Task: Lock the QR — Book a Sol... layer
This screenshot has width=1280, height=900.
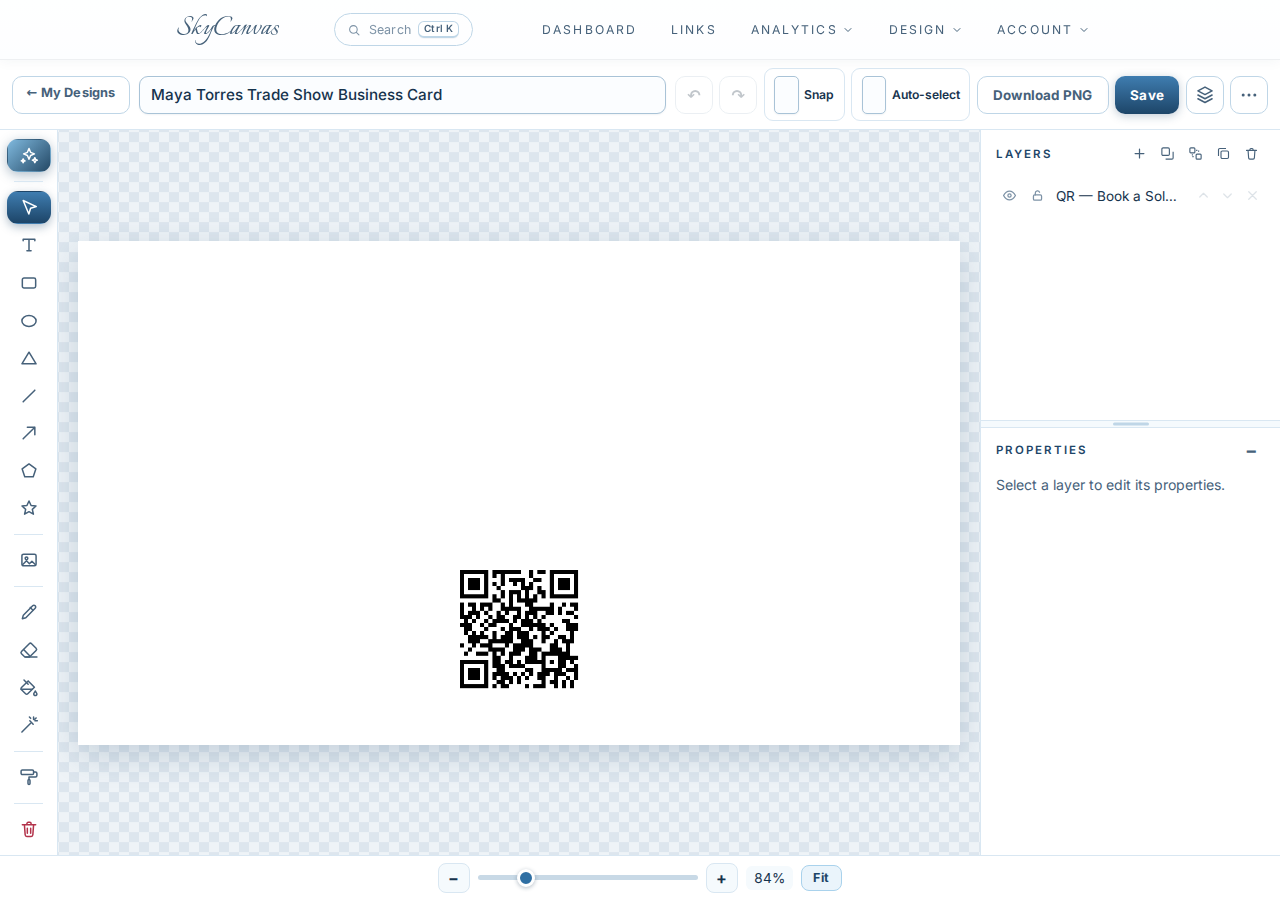Action: click(1037, 196)
